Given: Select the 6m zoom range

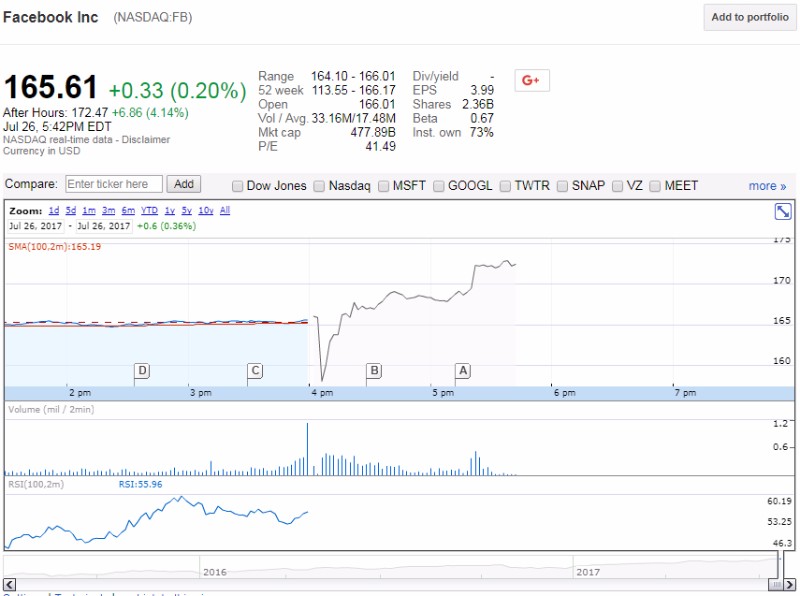Looking at the screenshot, I should 128,210.
